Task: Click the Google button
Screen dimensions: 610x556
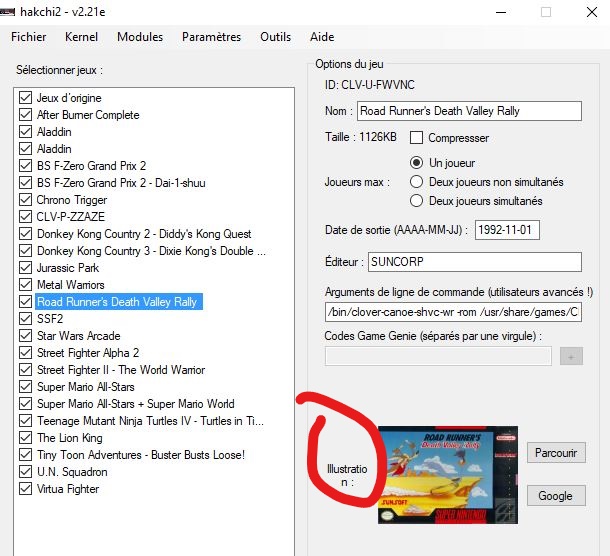Action: 556,496
